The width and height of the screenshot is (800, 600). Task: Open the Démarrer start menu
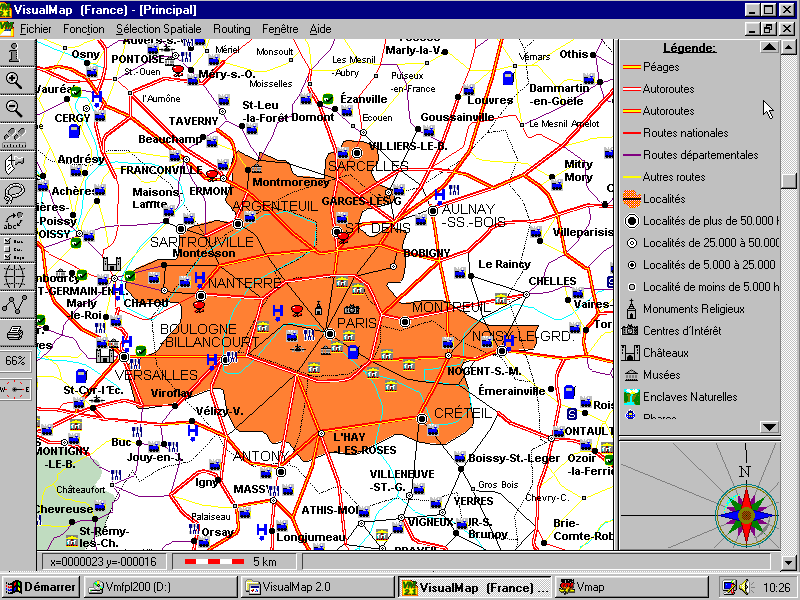pyautogui.click(x=41, y=587)
